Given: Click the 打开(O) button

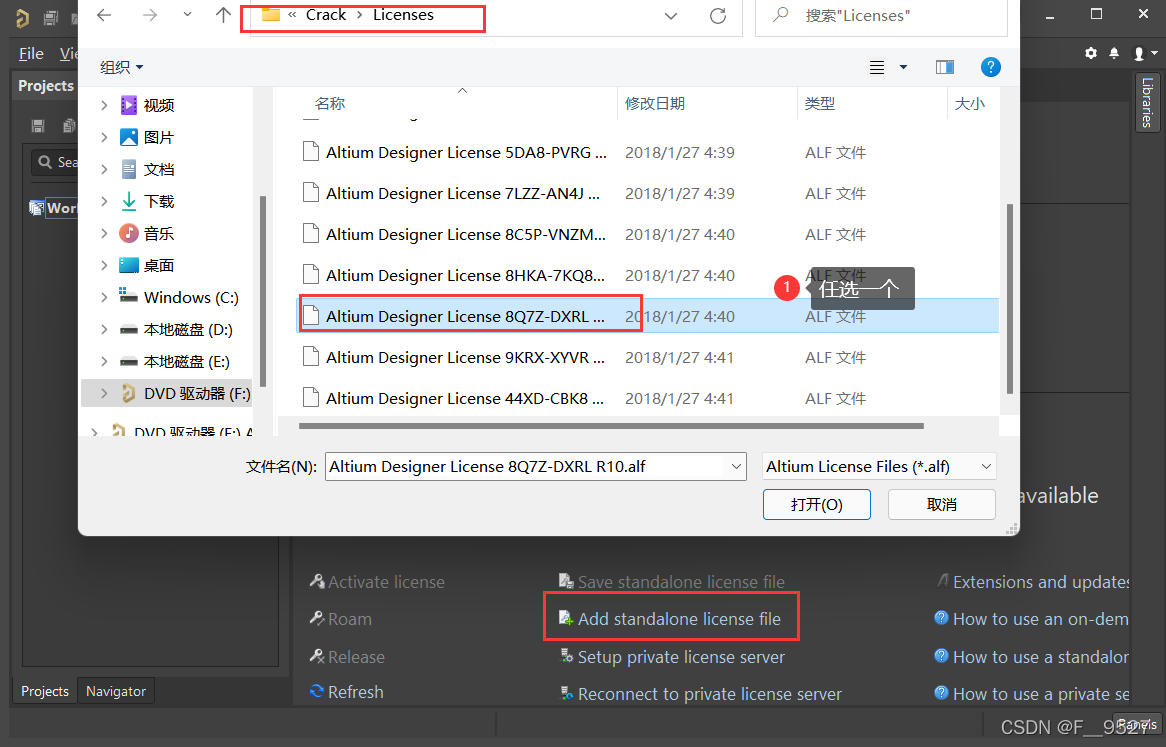Looking at the screenshot, I should coord(816,504).
